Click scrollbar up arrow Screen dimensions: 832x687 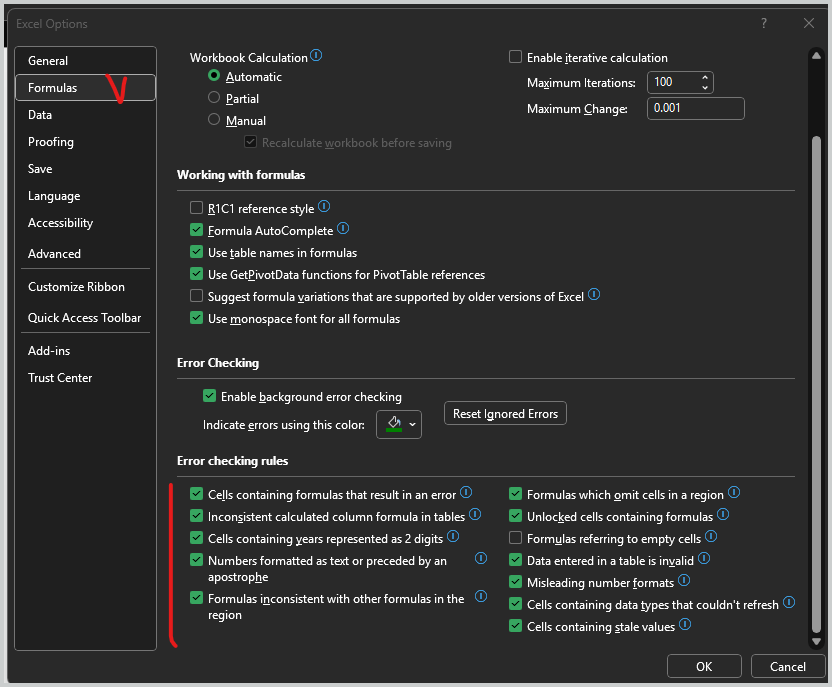817,56
